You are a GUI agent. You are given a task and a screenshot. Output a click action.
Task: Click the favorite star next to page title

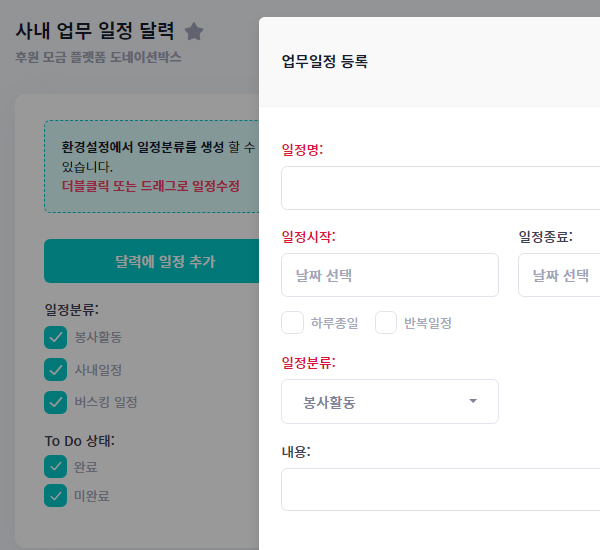pos(194,32)
